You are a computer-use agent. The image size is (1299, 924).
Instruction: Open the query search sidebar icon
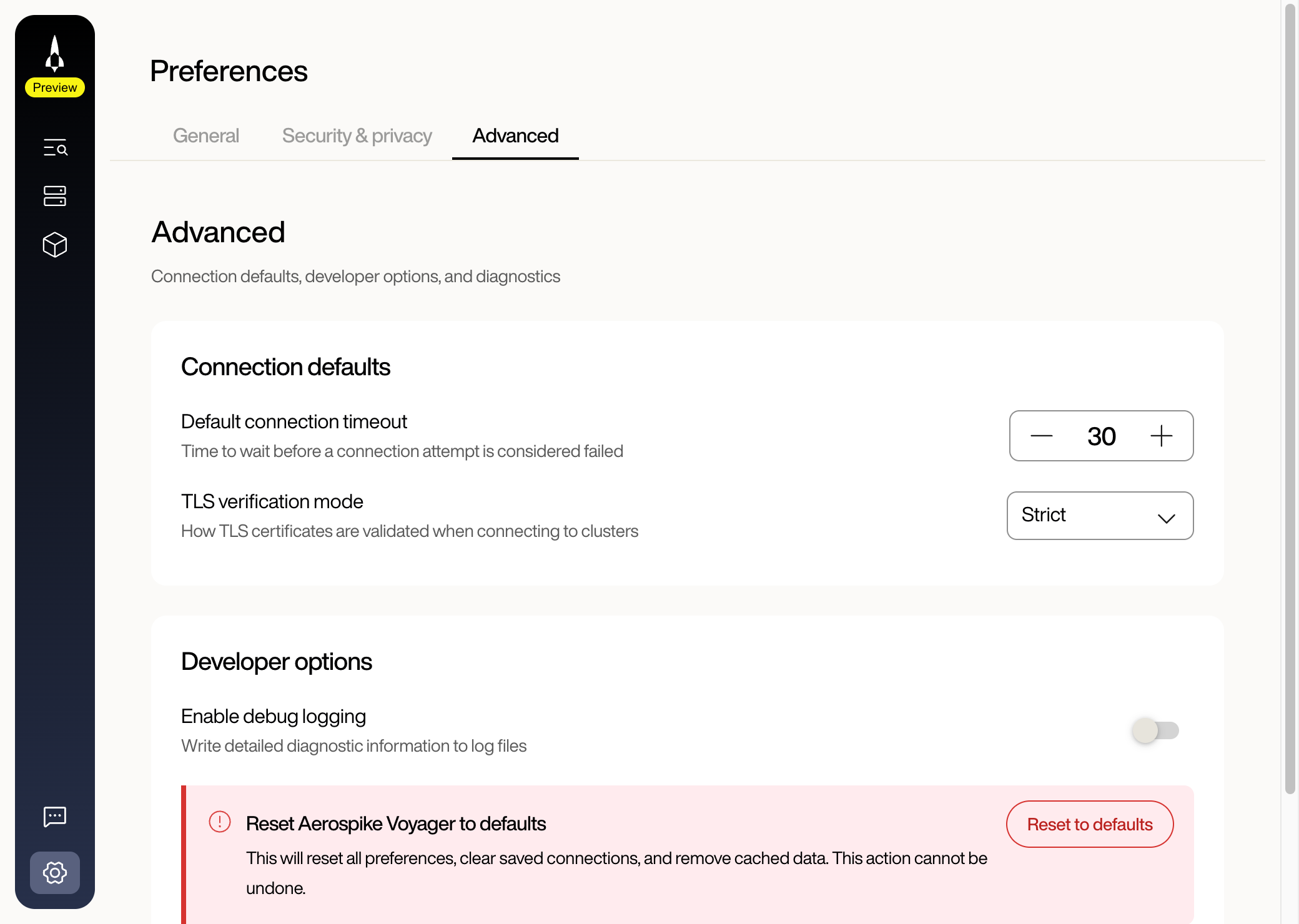click(x=55, y=148)
